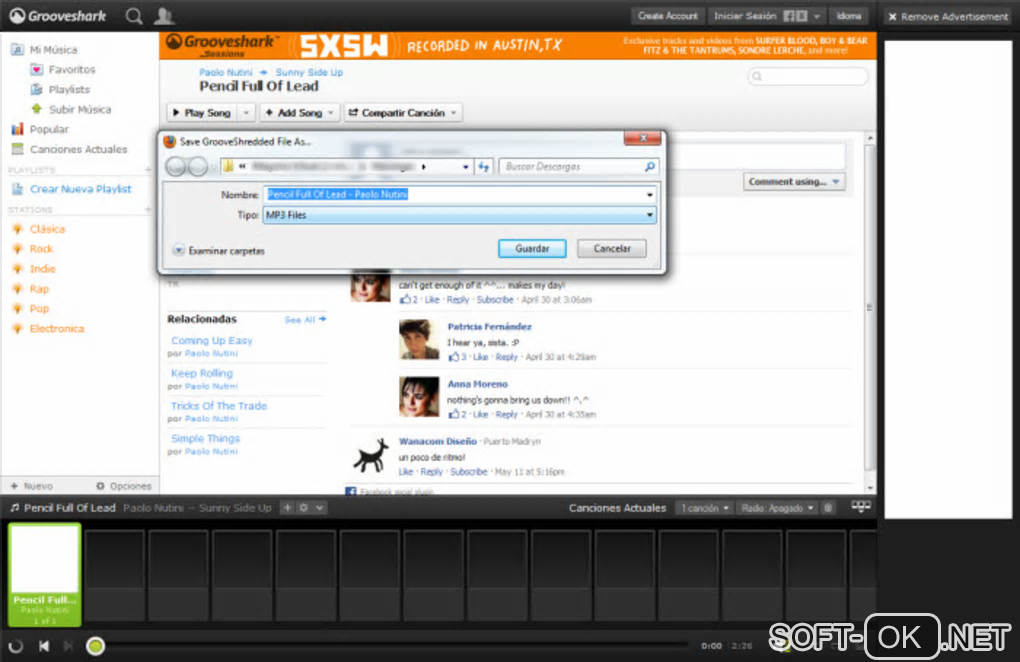Viewport: 1020px width, 662px height.
Task: Click See All related songs
Action: click(x=305, y=319)
